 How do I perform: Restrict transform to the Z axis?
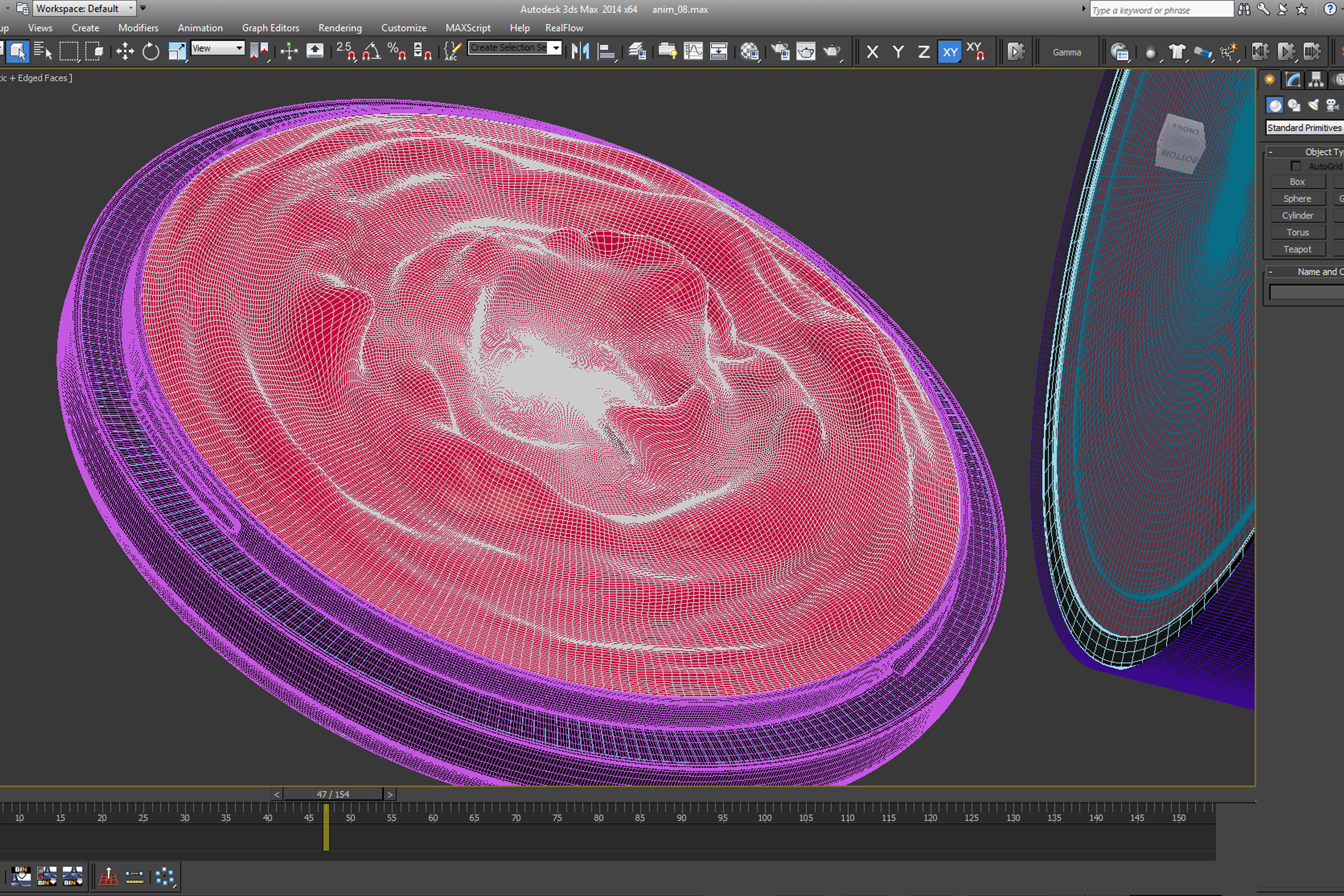tap(923, 52)
